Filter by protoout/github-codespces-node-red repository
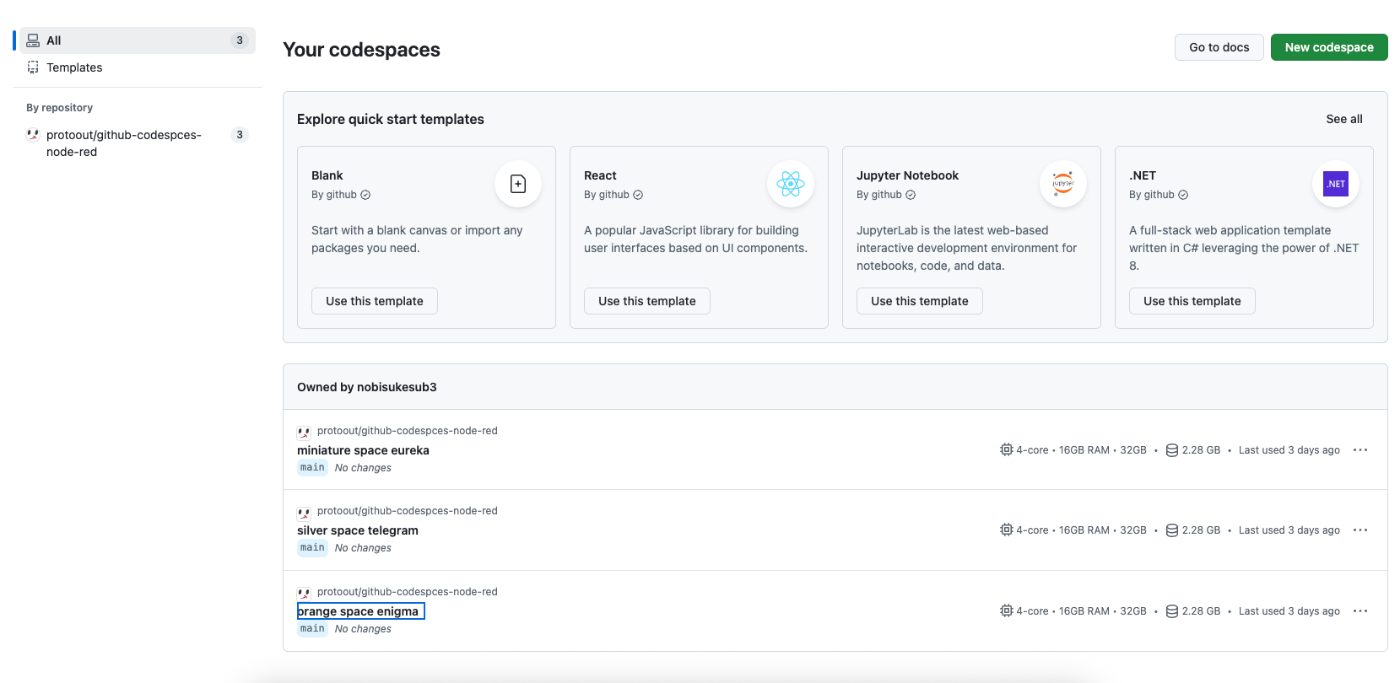The image size is (1400, 683). pos(137,143)
